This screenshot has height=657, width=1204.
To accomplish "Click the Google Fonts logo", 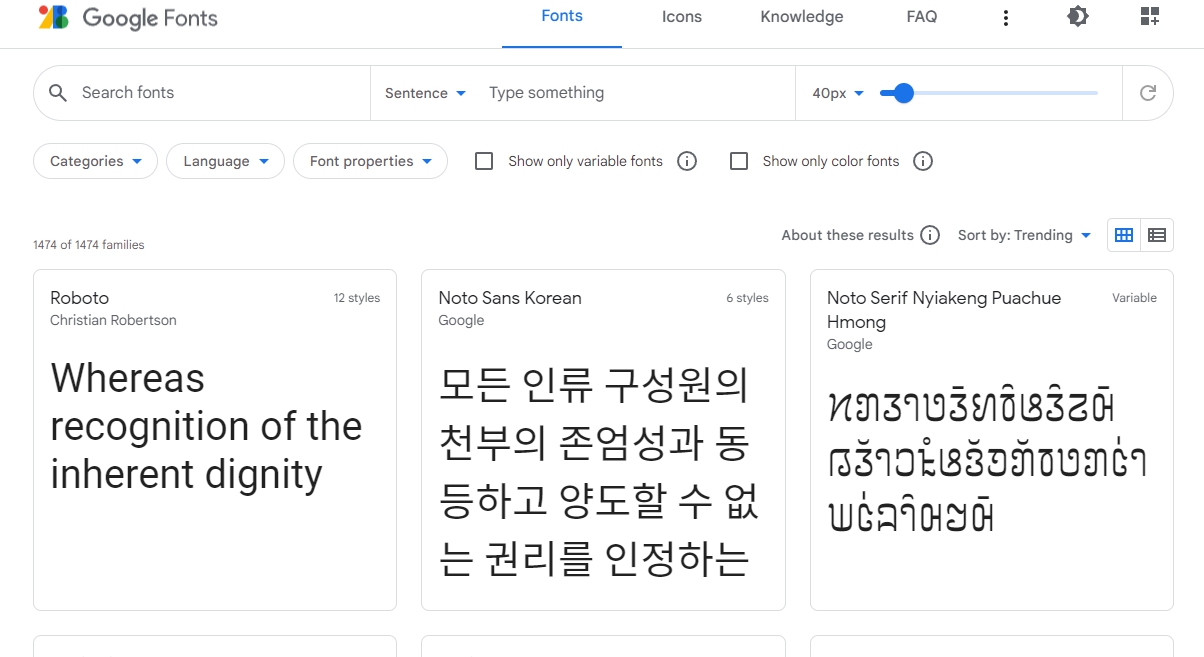I will click(127, 17).
